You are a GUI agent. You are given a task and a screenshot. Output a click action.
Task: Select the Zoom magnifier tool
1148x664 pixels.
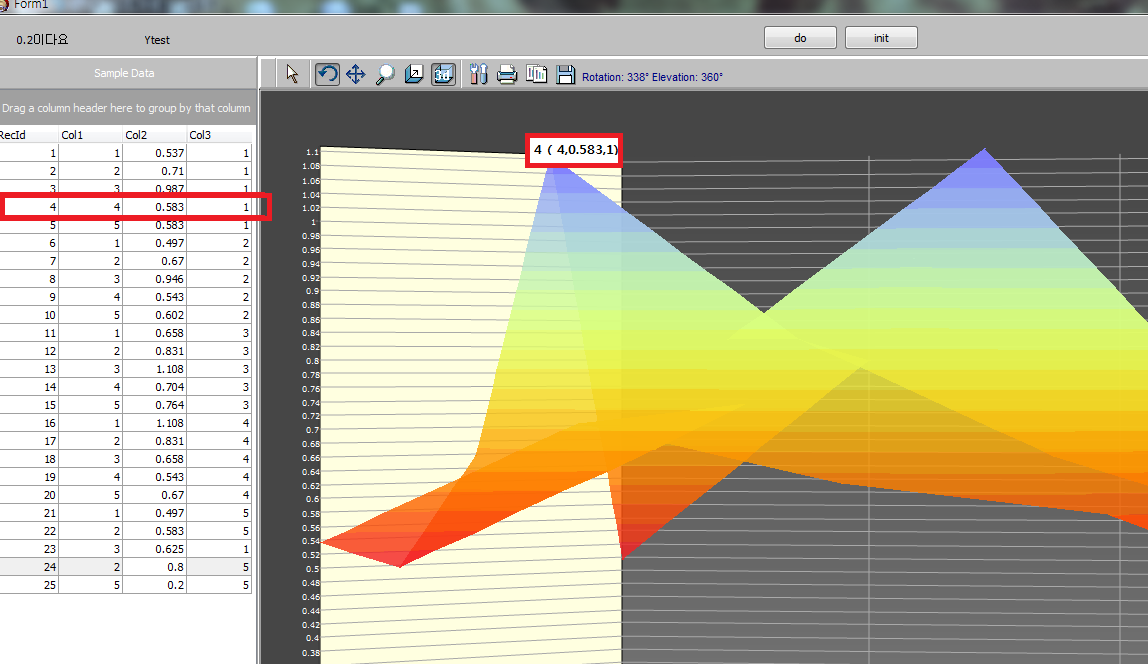pos(385,75)
